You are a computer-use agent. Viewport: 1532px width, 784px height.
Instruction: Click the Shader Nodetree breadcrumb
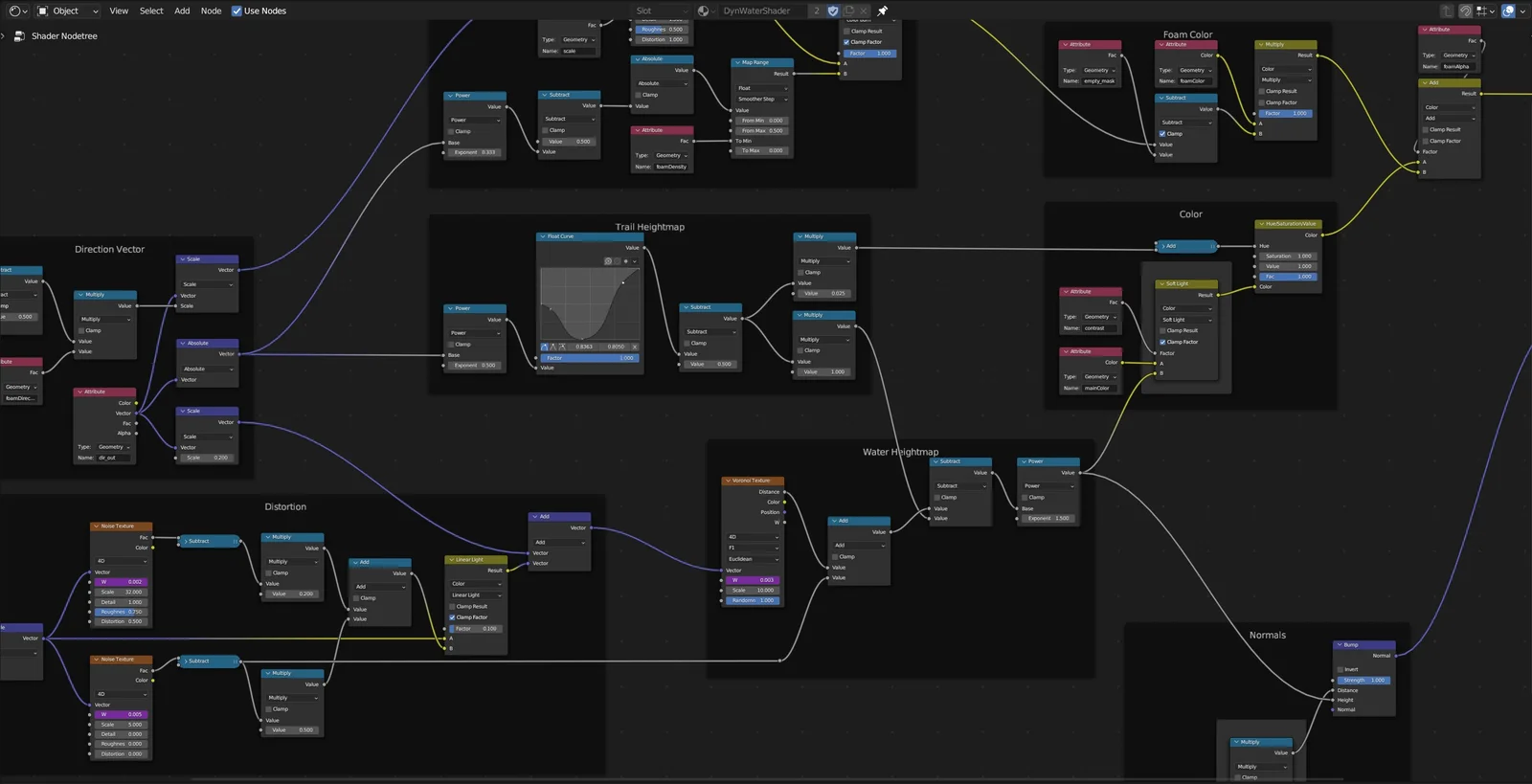pos(63,35)
